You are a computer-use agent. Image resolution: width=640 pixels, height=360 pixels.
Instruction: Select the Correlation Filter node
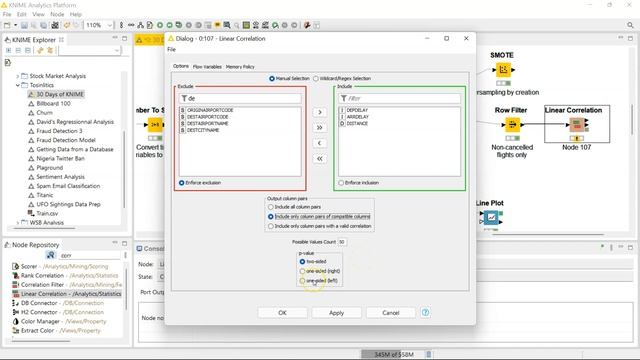click(x=67, y=284)
